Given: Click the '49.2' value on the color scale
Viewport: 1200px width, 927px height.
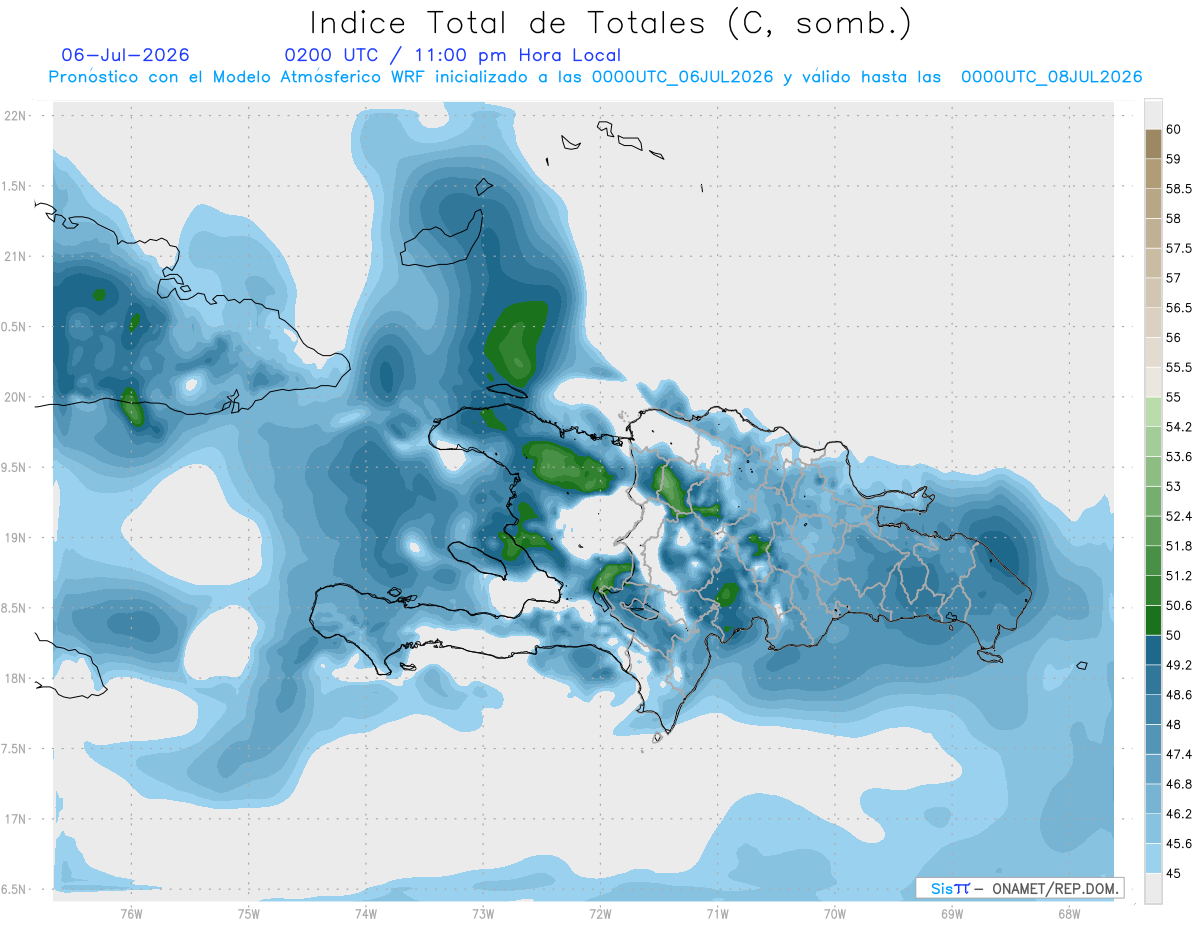Looking at the screenshot, I should [x=1179, y=665].
